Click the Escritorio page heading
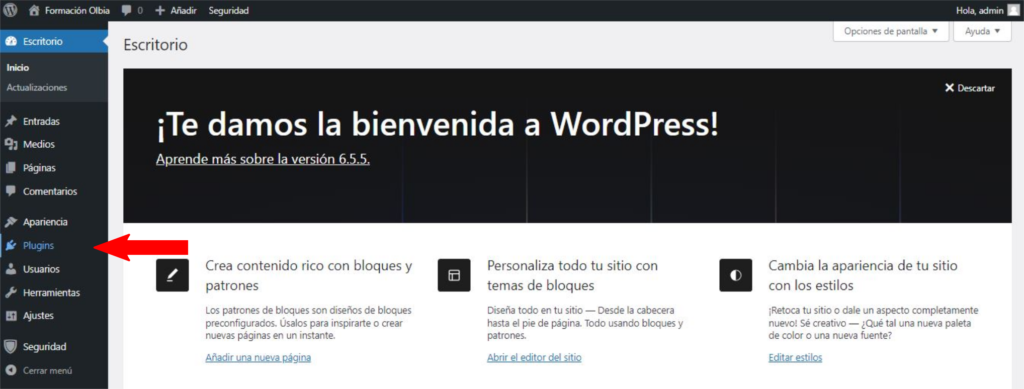Screen dimensions: 1024x389 coord(155,45)
